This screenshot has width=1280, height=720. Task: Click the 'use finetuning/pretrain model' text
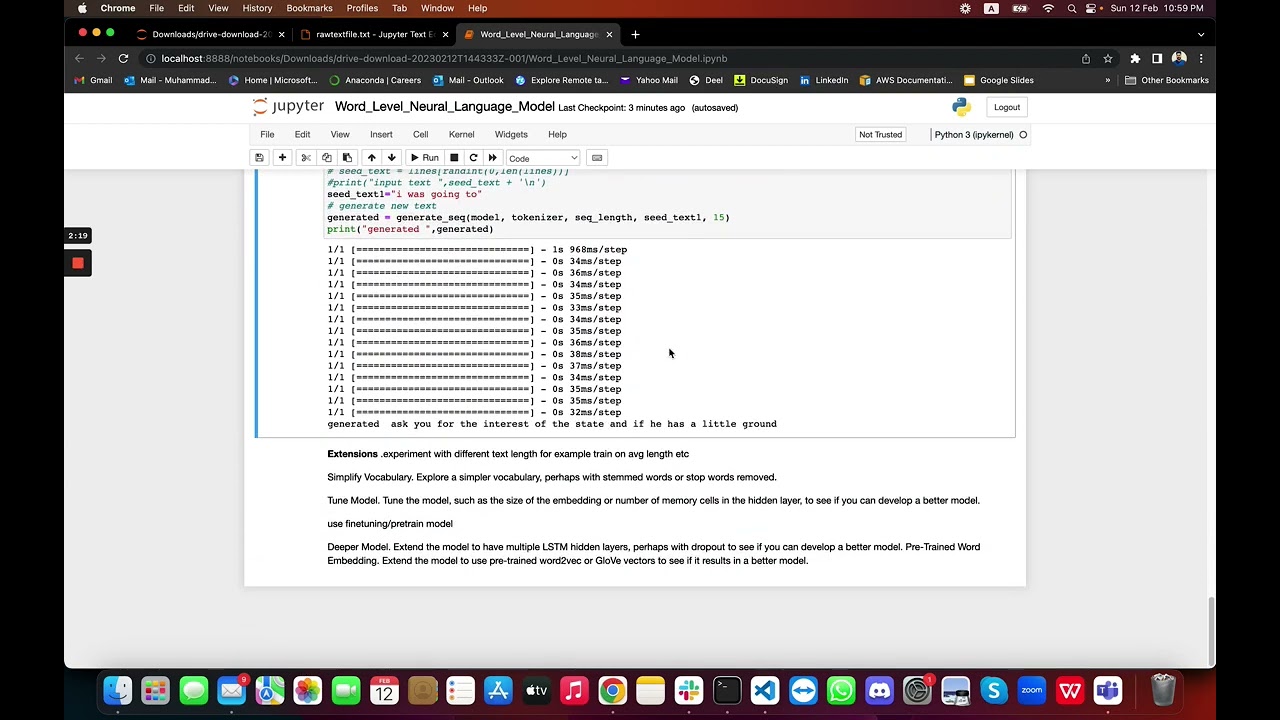pyautogui.click(x=390, y=523)
